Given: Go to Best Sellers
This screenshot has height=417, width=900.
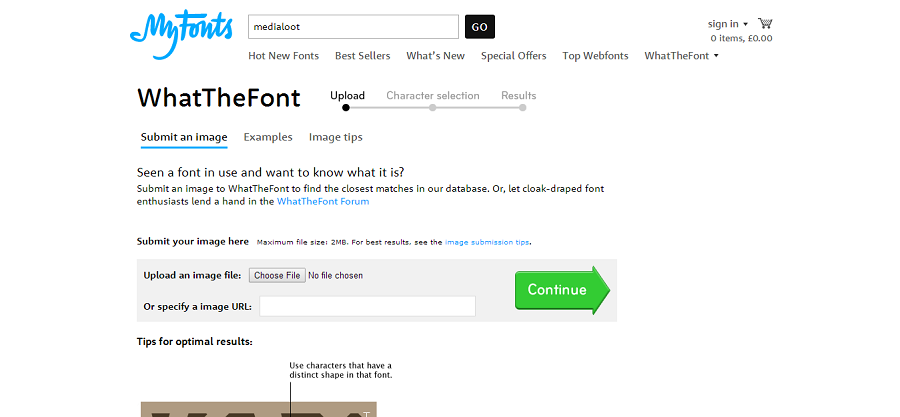Looking at the screenshot, I should (363, 56).
